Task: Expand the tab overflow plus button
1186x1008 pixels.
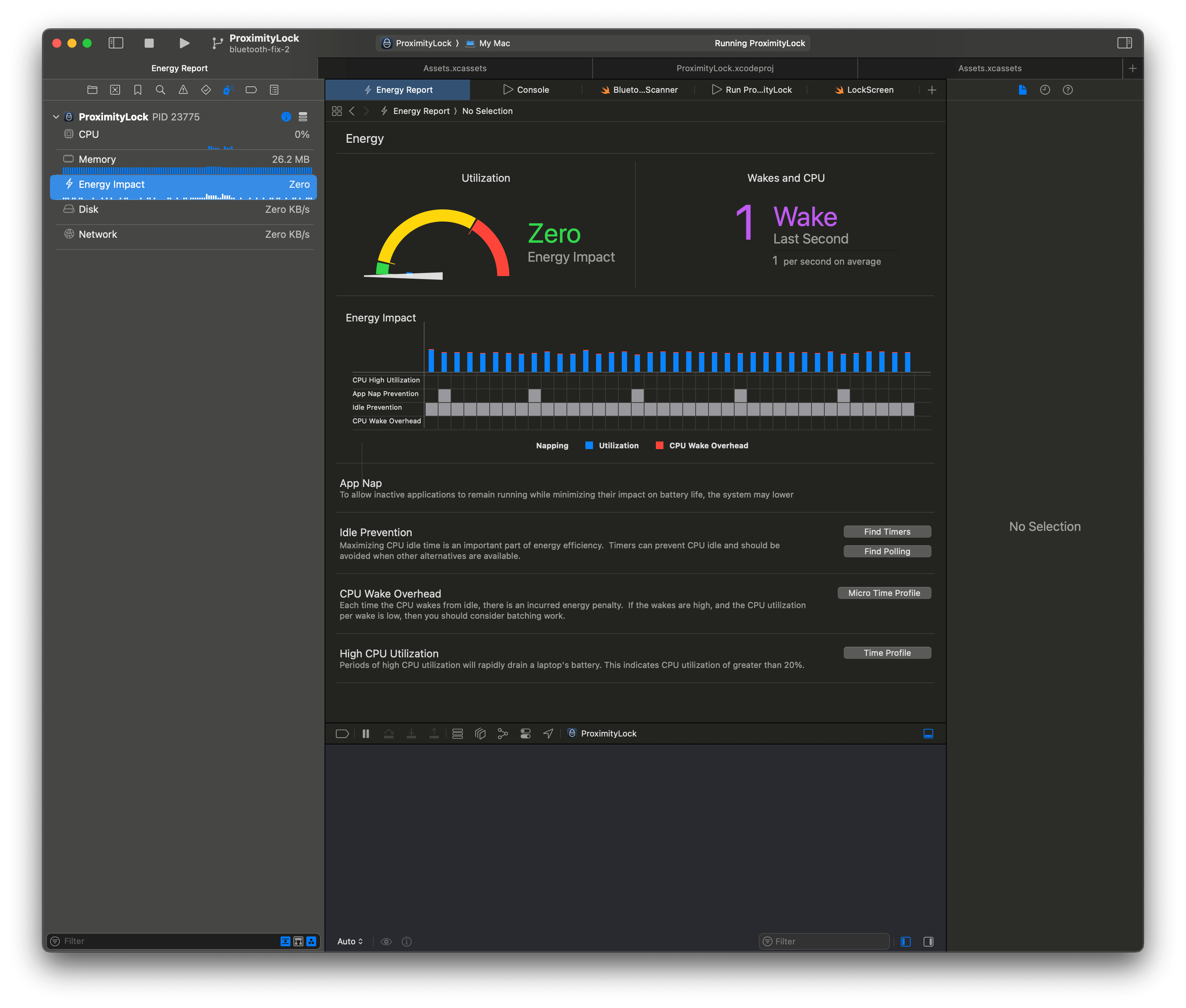Action: (x=932, y=90)
